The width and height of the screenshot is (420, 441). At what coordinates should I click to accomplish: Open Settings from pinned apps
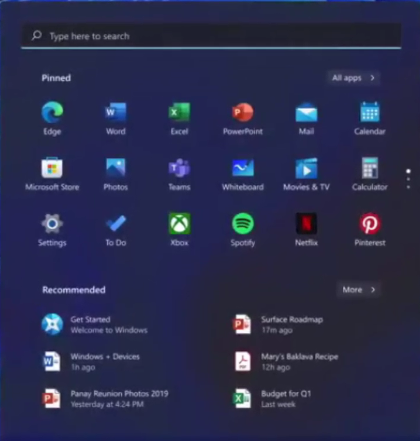(x=52, y=229)
